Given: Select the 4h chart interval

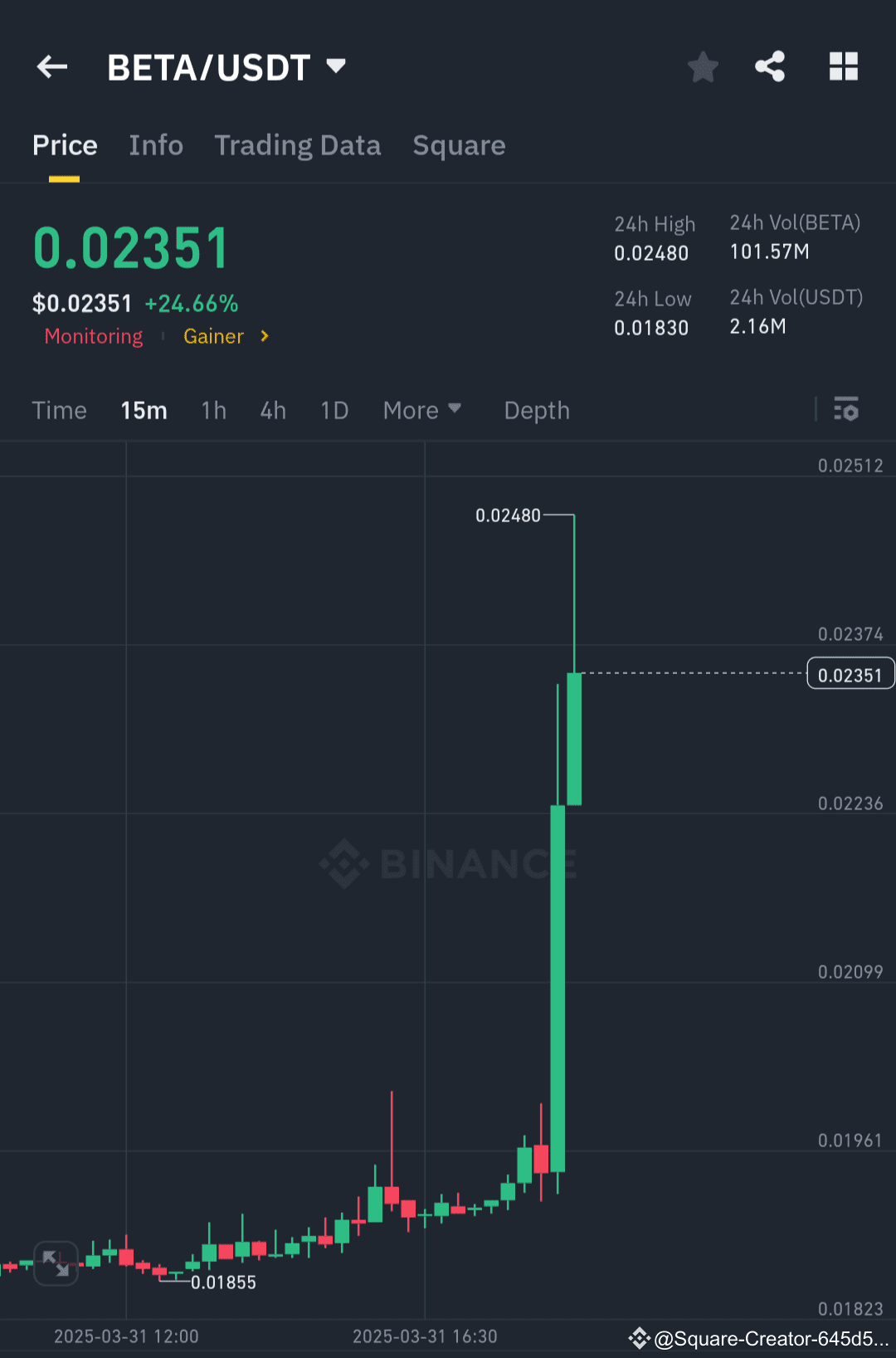Looking at the screenshot, I should point(273,410).
